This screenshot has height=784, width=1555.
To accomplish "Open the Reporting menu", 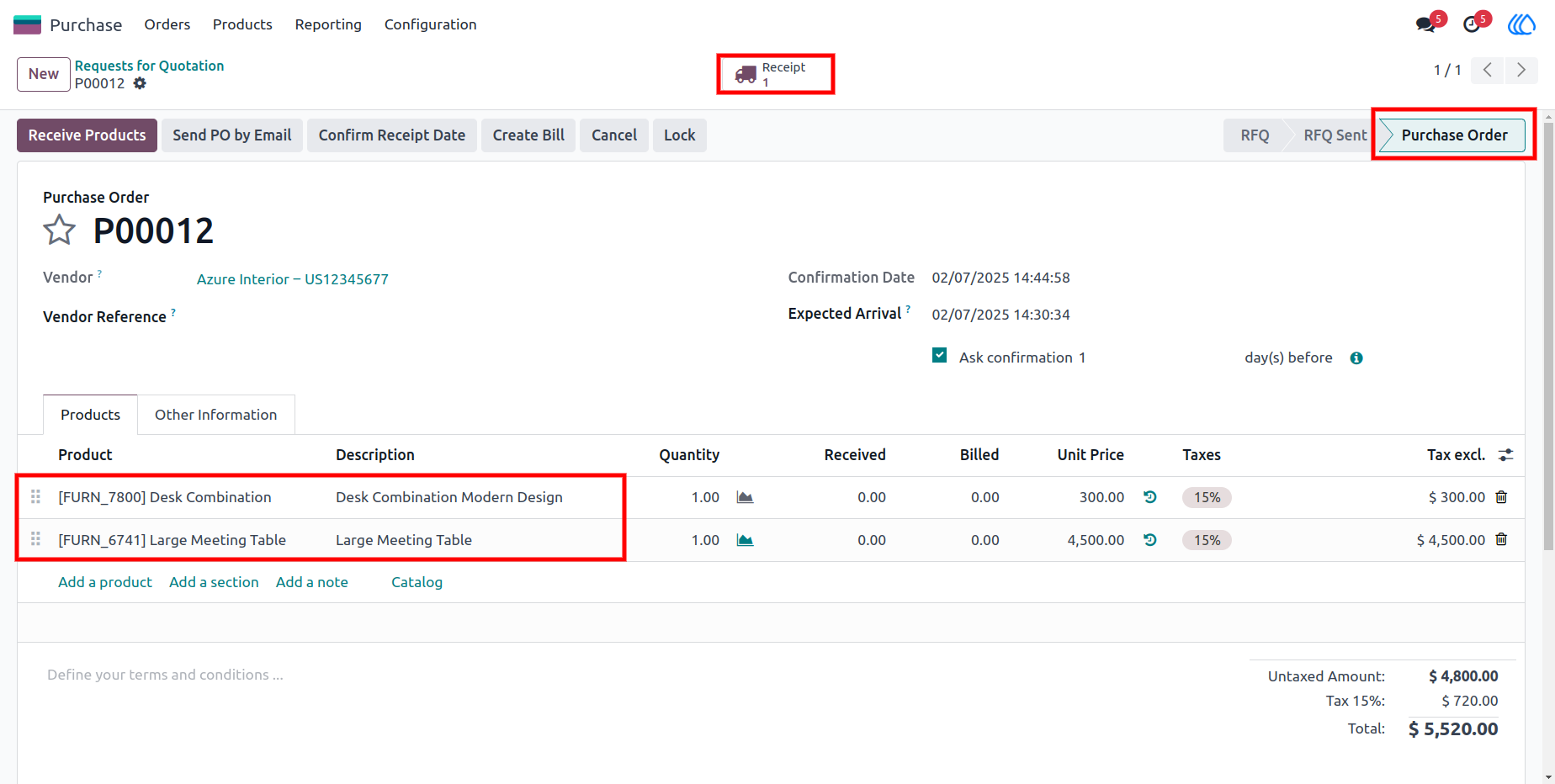I will 328,24.
